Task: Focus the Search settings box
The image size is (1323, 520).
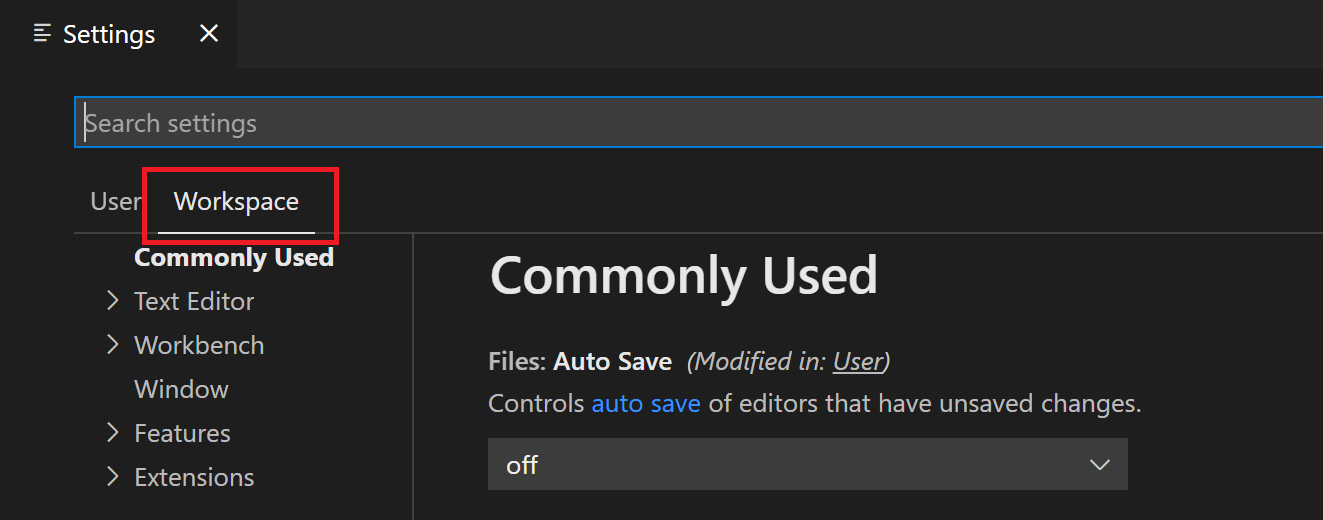Action: pyautogui.click(x=700, y=123)
